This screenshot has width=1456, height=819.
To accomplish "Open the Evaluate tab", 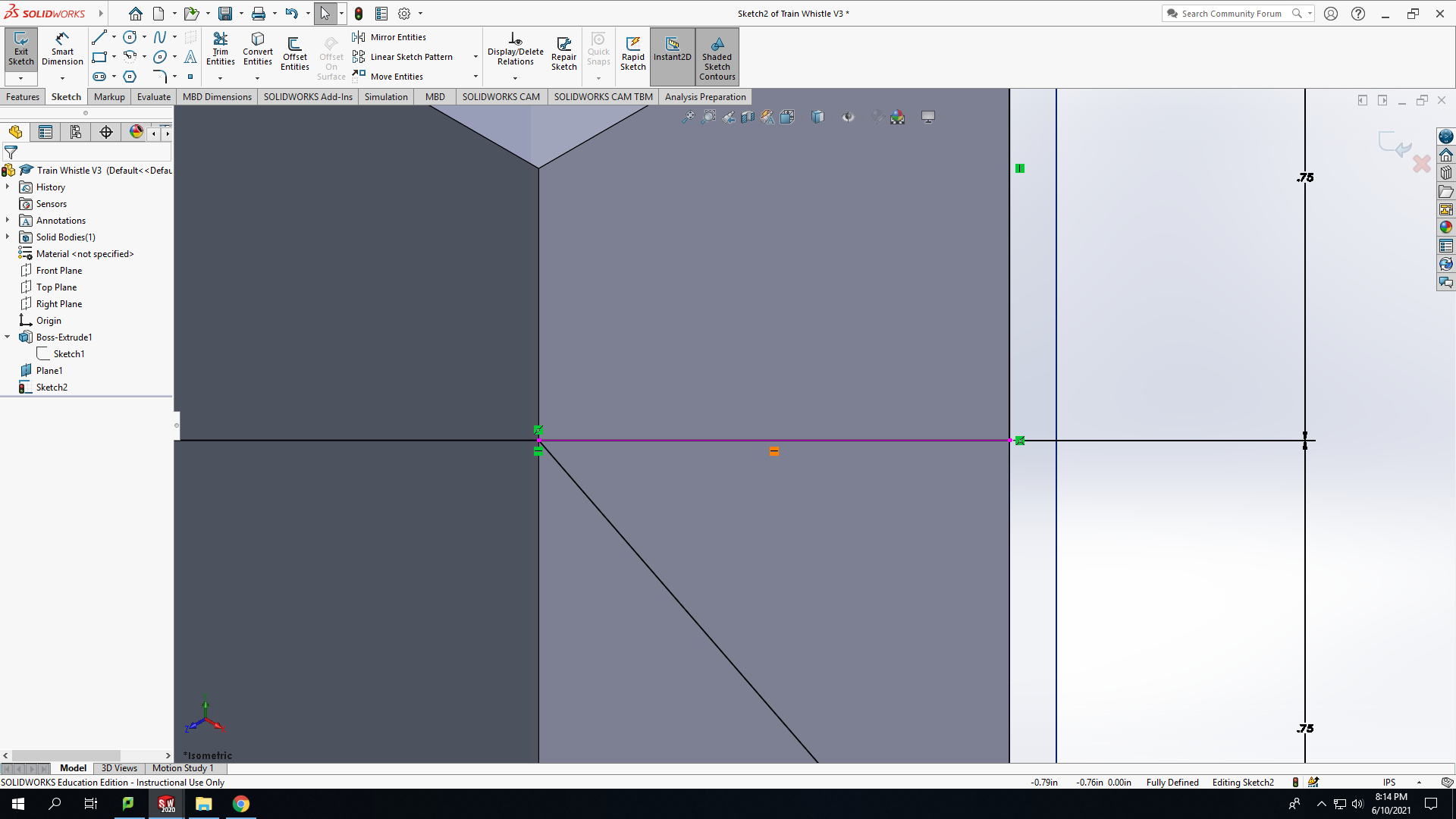I will pos(154,96).
